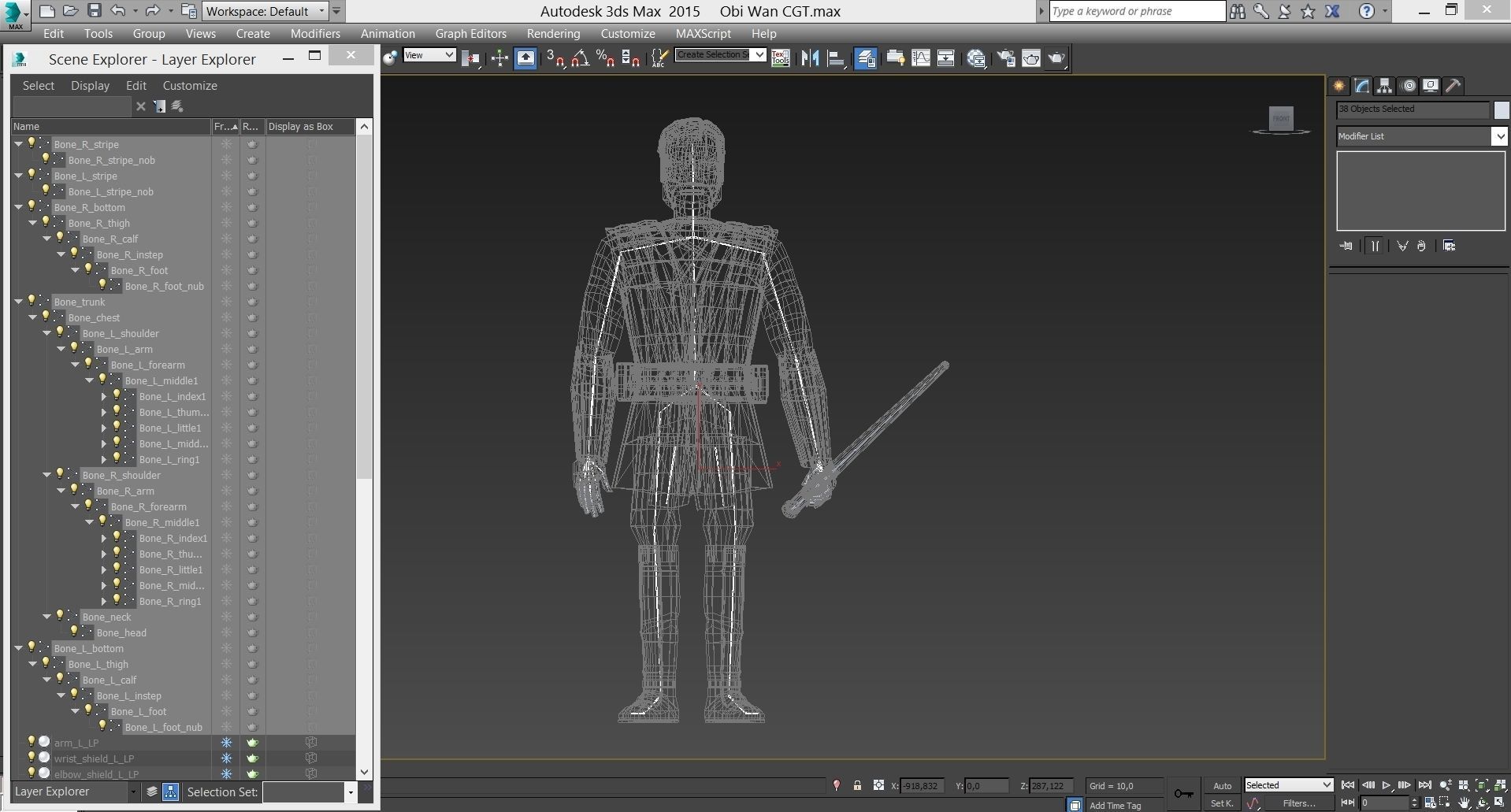
Task: Toggle the Ribbon icon
Action: pyautogui.click(x=895, y=58)
